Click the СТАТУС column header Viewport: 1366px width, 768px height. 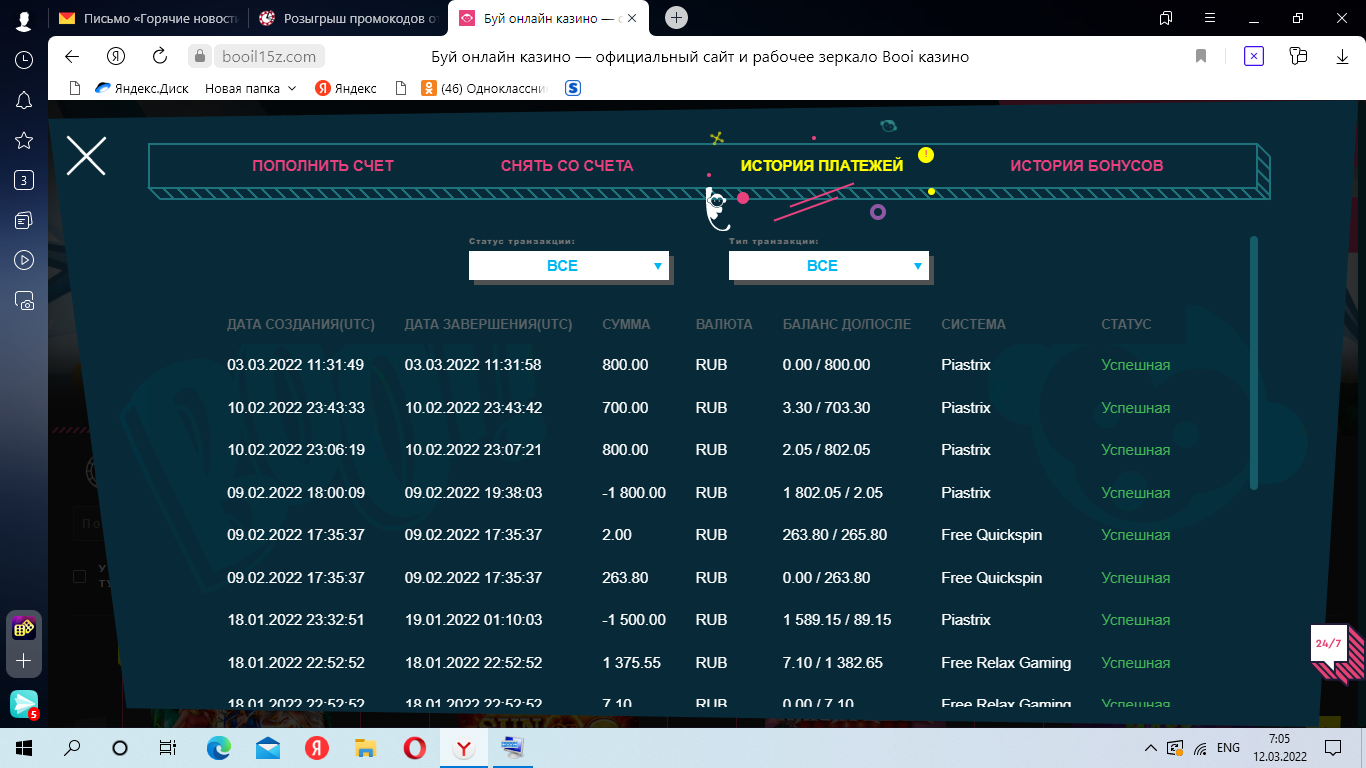(1126, 324)
